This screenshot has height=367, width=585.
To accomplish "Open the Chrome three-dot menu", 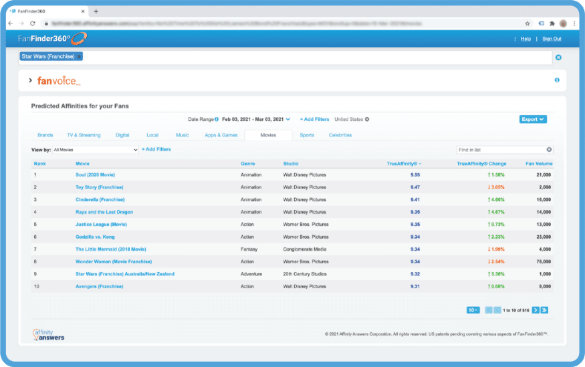I will pyautogui.click(x=575, y=23).
